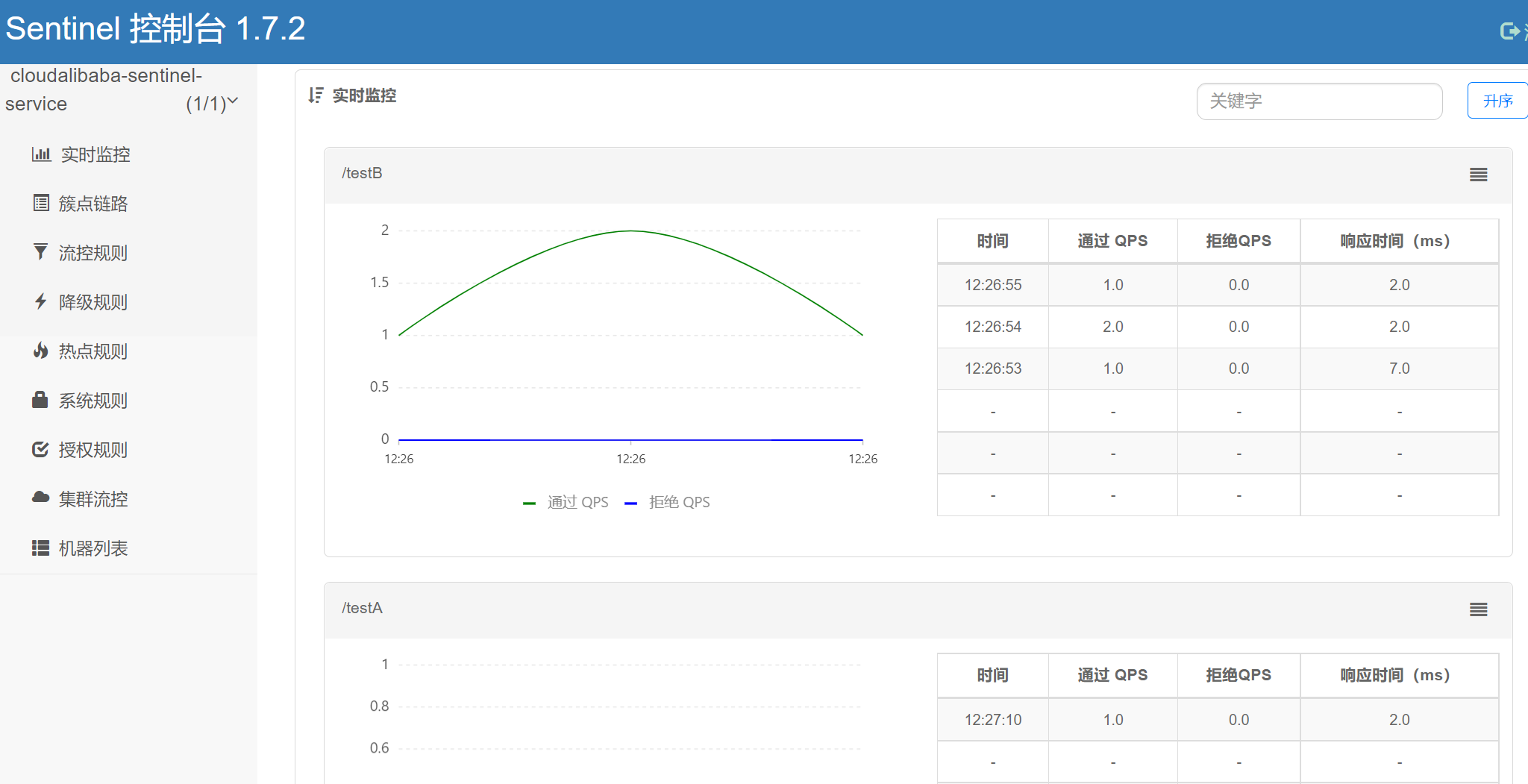Select 热点规则 menu entry
Screen dimensions: 1528x784
point(93,351)
